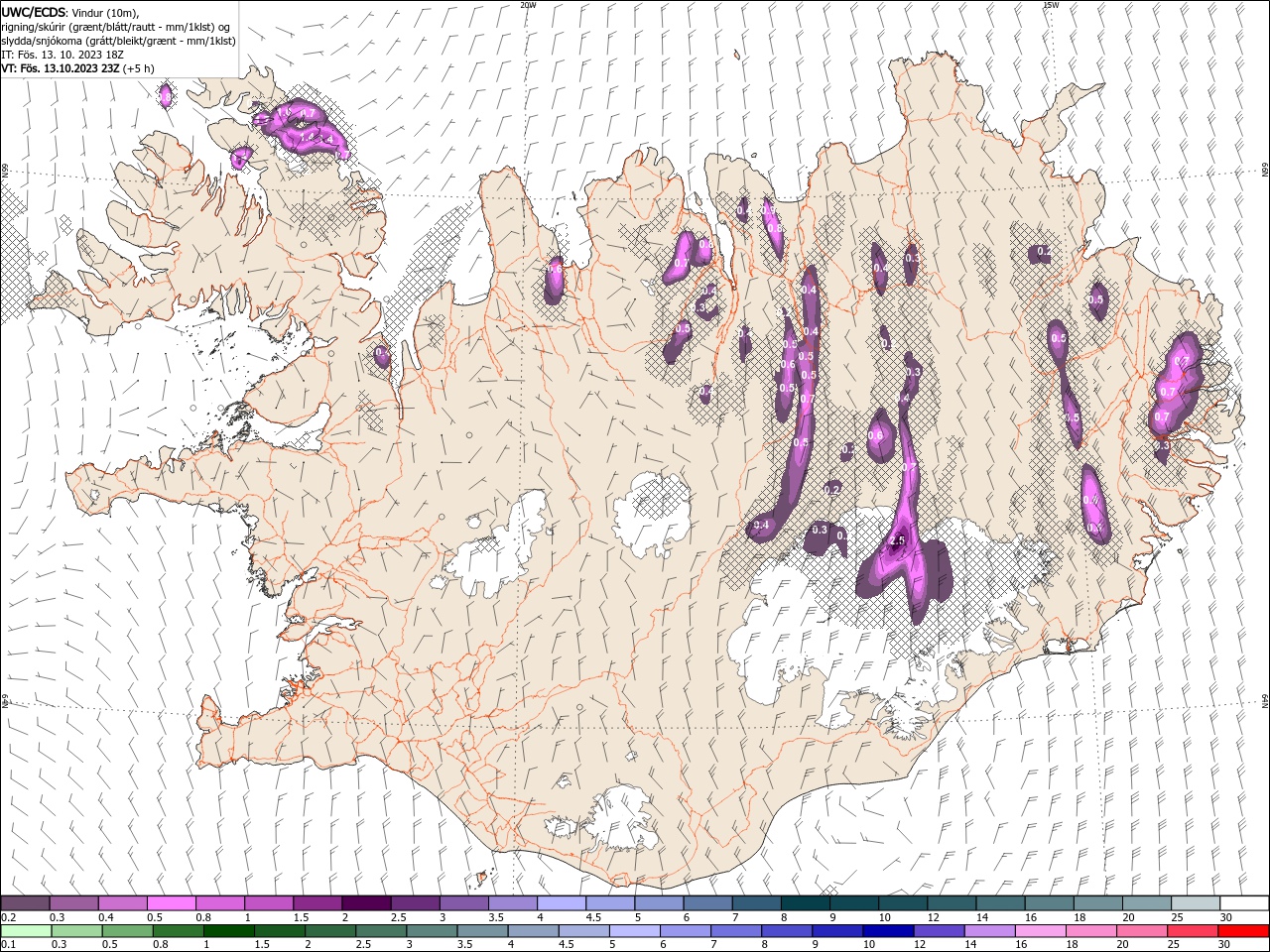The width and height of the screenshot is (1270, 952).
Task: Click the light pink swatch between 16 and 18
Action: (x=1041, y=931)
